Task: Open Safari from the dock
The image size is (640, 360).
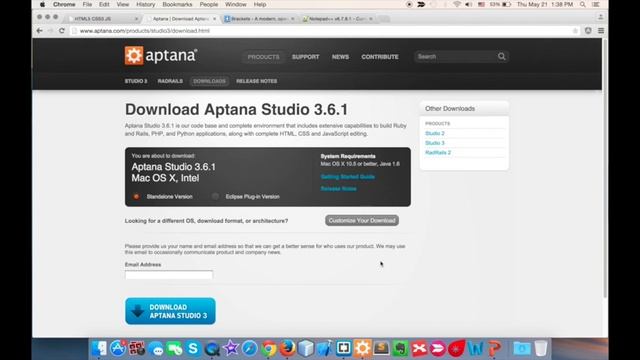Action: click(x=249, y=348)
